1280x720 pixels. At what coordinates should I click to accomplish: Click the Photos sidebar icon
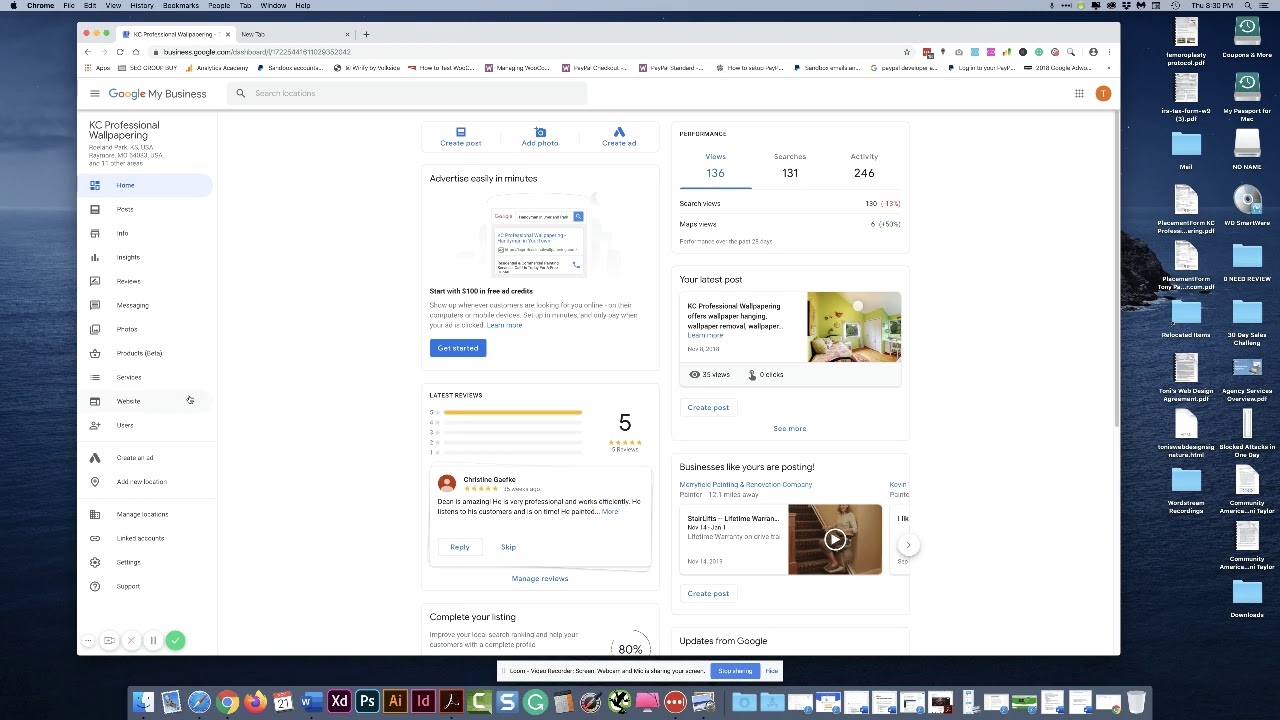(95, 329)
